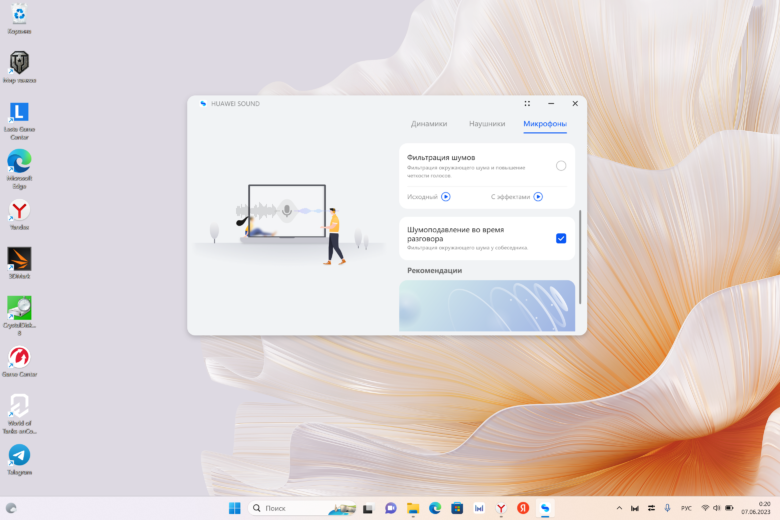Play the Исходный sound sample
Viewport: 780px width, 520px height.
(446, 197)
